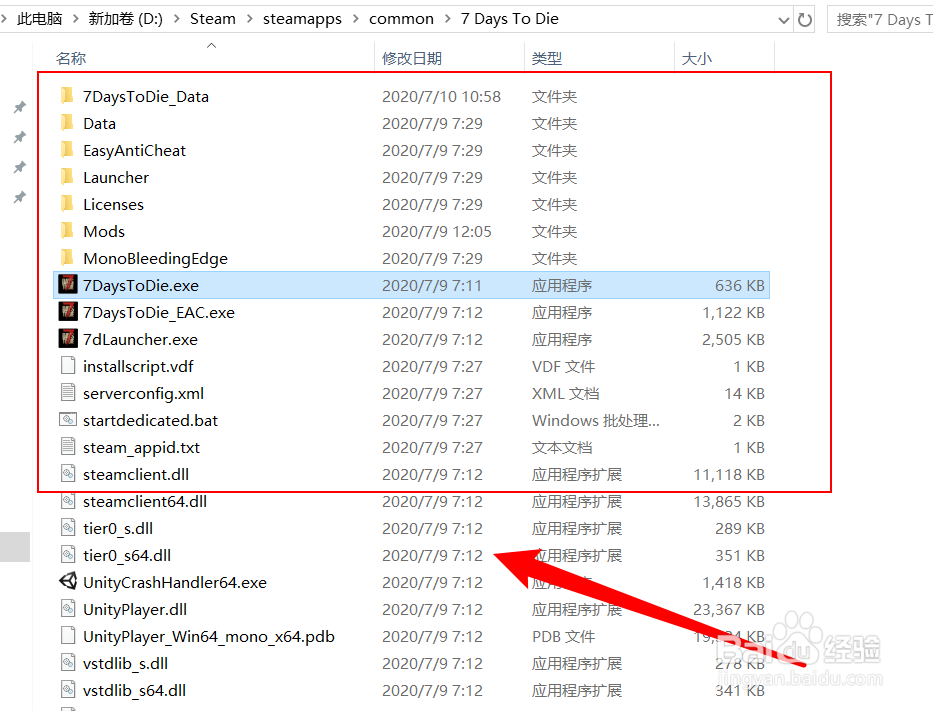933x711 pixels.
Task: Click the vstdlib_s64.dll file icon
Action: (x=68, y=690)
